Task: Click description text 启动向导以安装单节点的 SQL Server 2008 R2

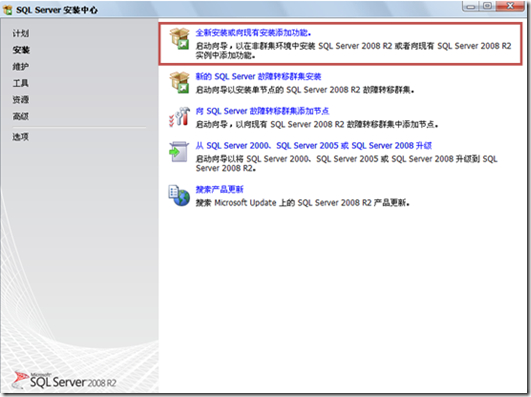Action: point(305,90)
